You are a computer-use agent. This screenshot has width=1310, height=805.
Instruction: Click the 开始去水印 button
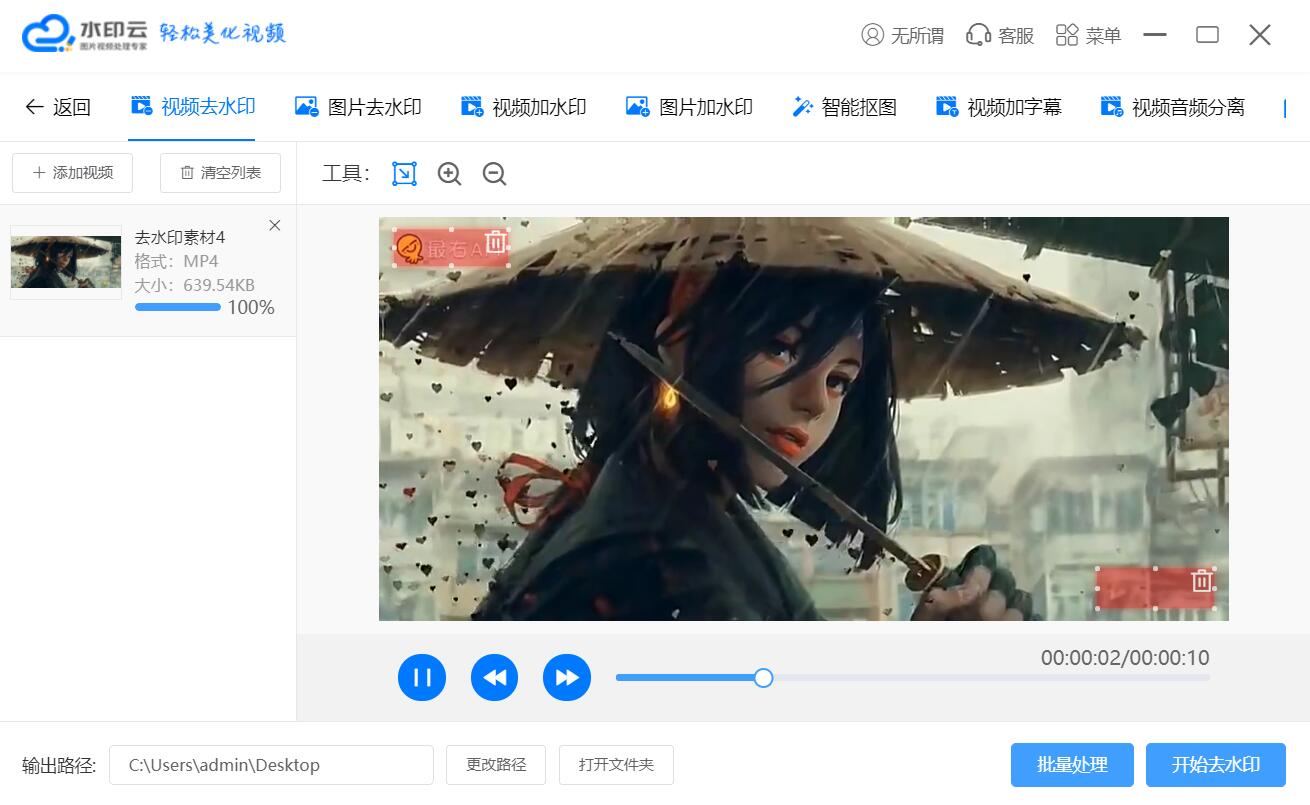[x=1215, y=765]
